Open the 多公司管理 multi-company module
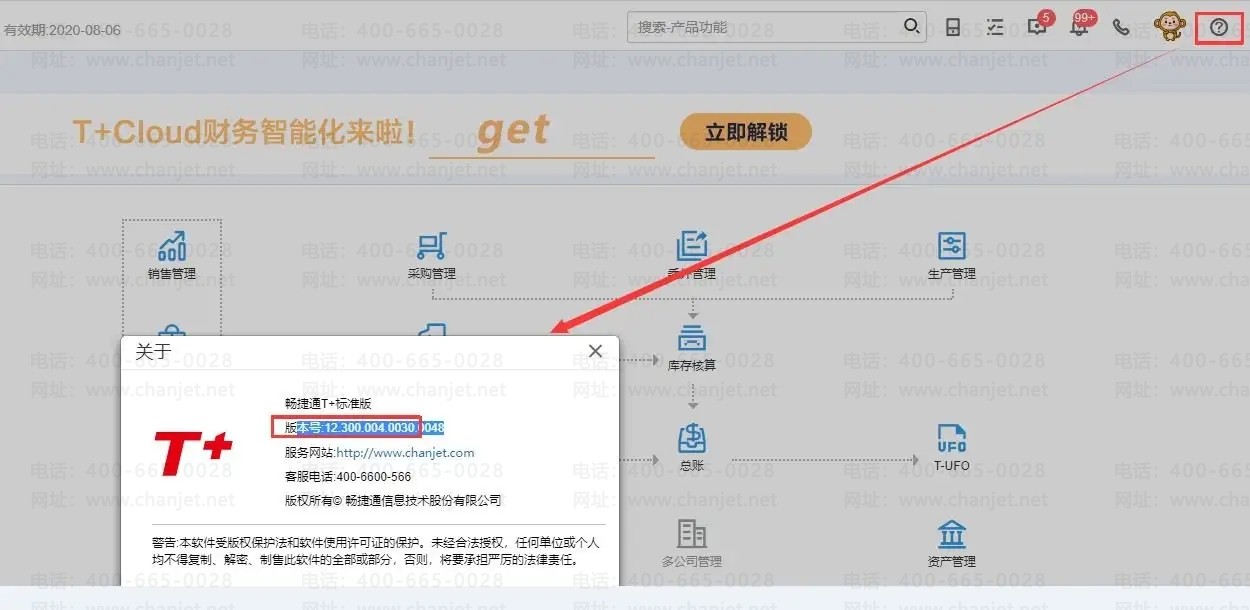The height and width of the screenshot is (610, 1250). [692, 544]
